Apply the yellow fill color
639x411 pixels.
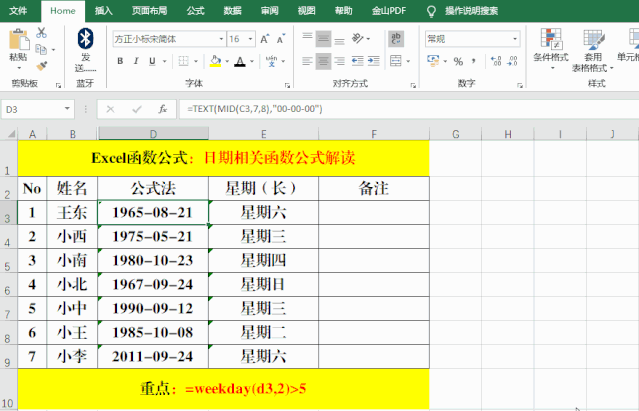213,62
